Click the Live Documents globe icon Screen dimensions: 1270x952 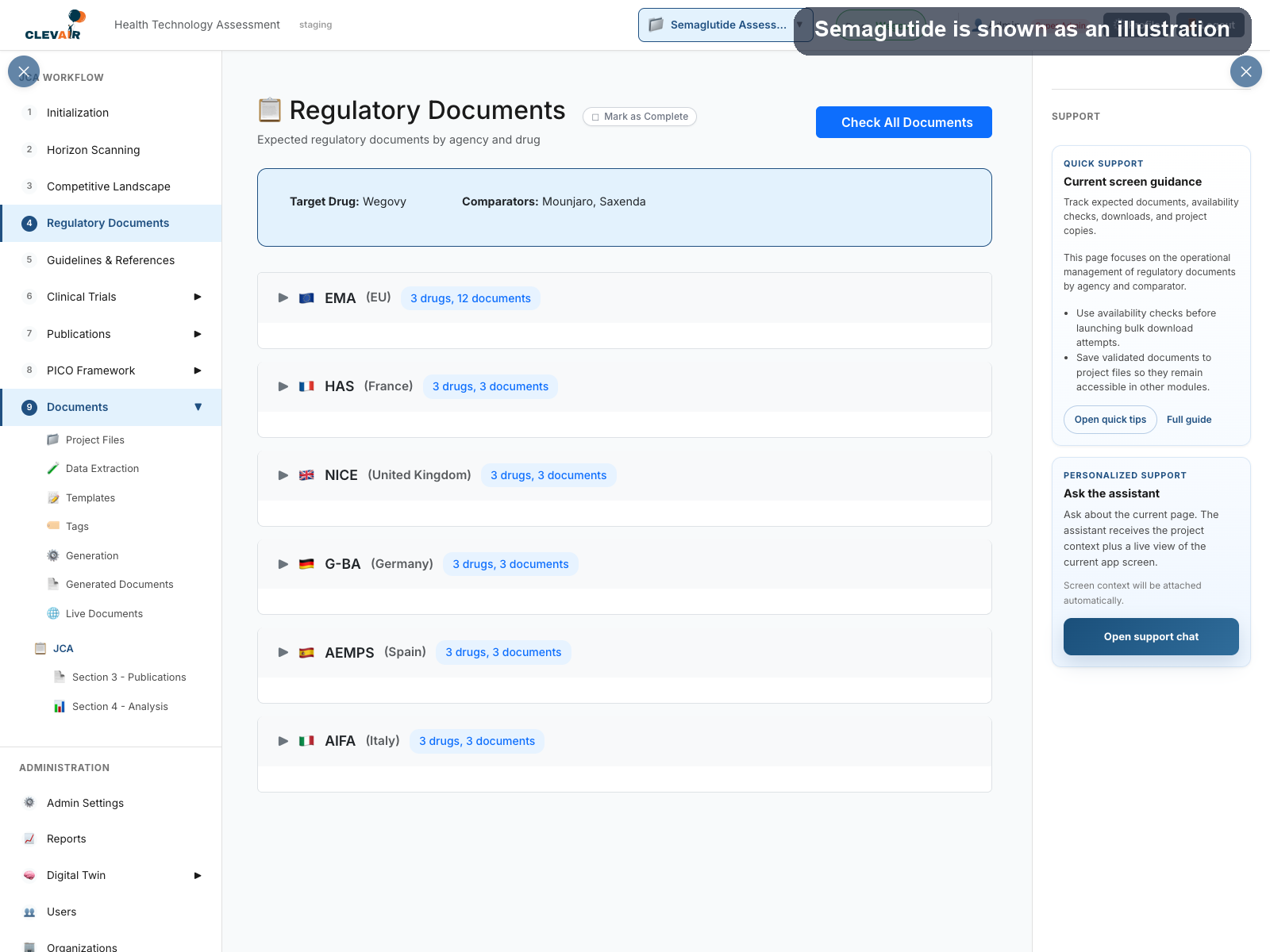click(53, 613)
